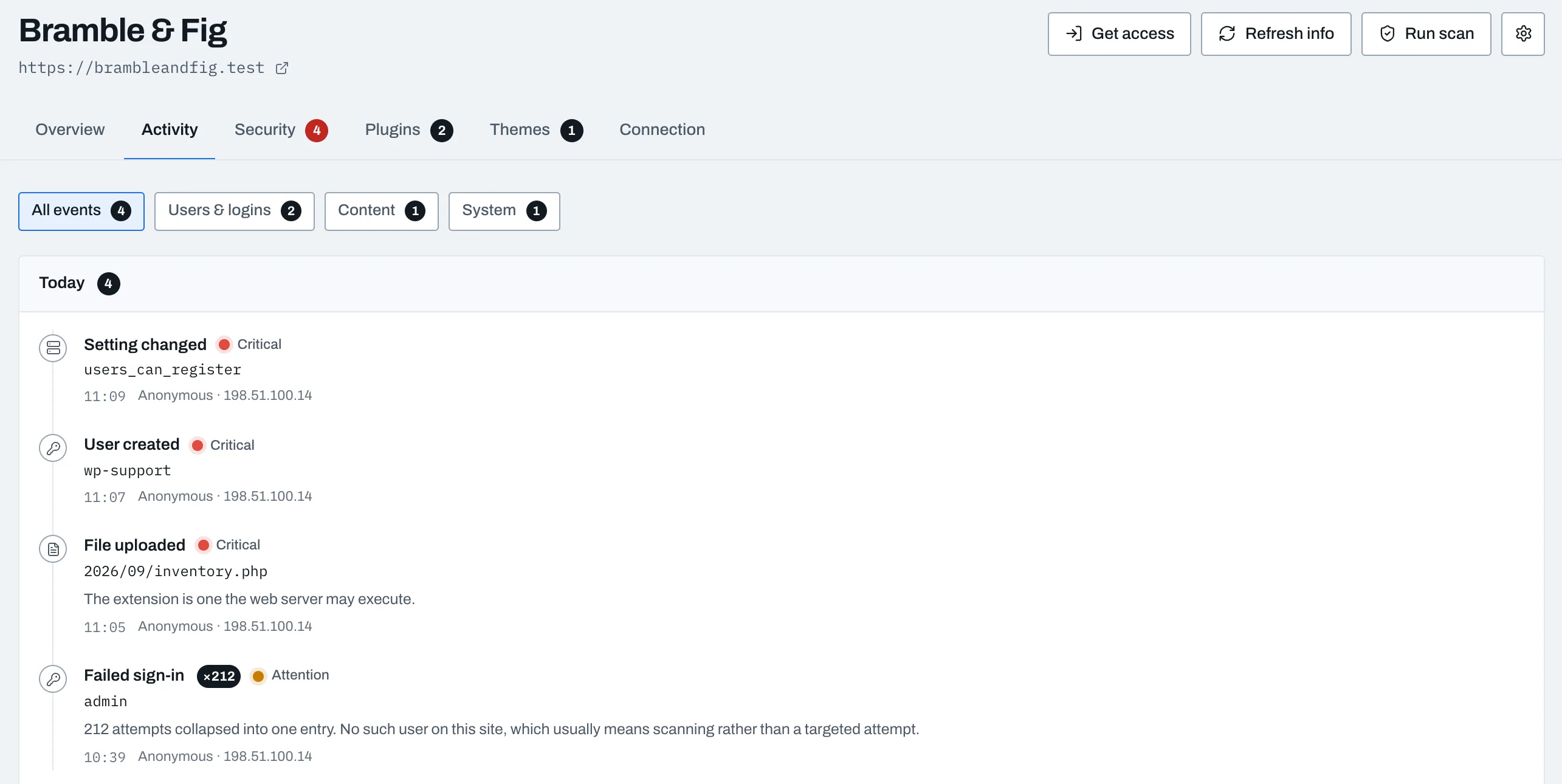Click the Refresh info button

1276,34
